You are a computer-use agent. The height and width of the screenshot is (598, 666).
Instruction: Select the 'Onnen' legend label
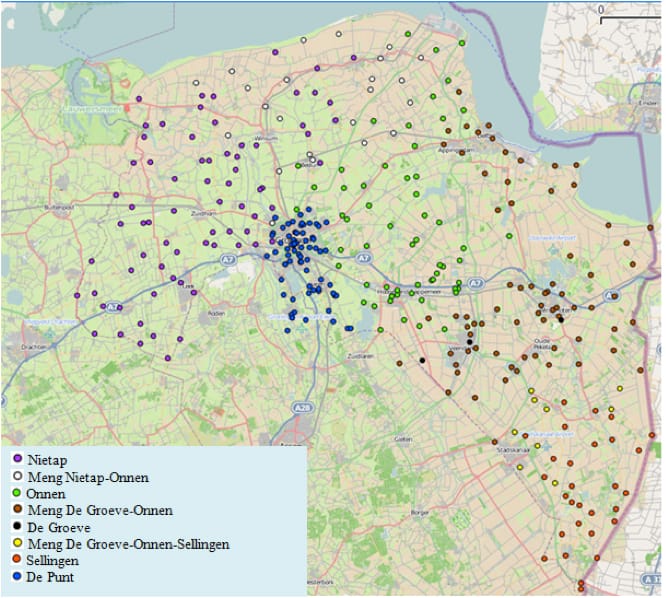point(46,494)
